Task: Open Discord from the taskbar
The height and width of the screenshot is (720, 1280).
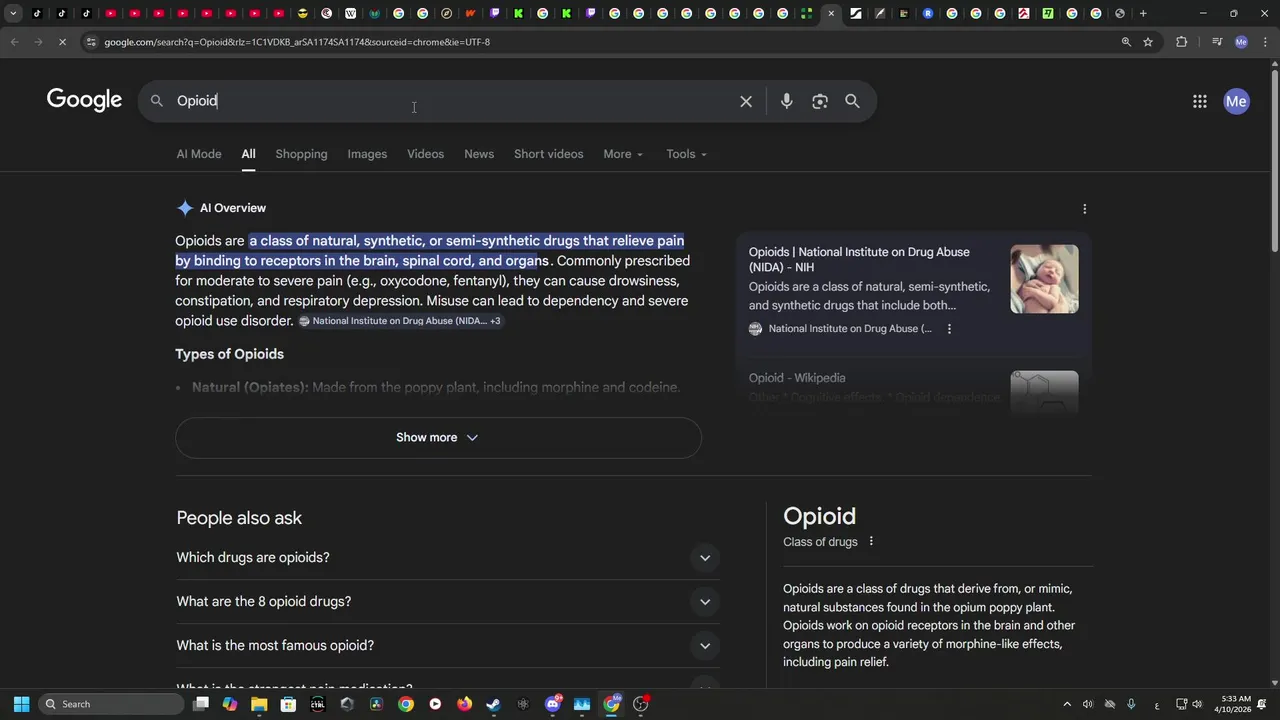Action: pyautogui.click(x=552, y=704)
